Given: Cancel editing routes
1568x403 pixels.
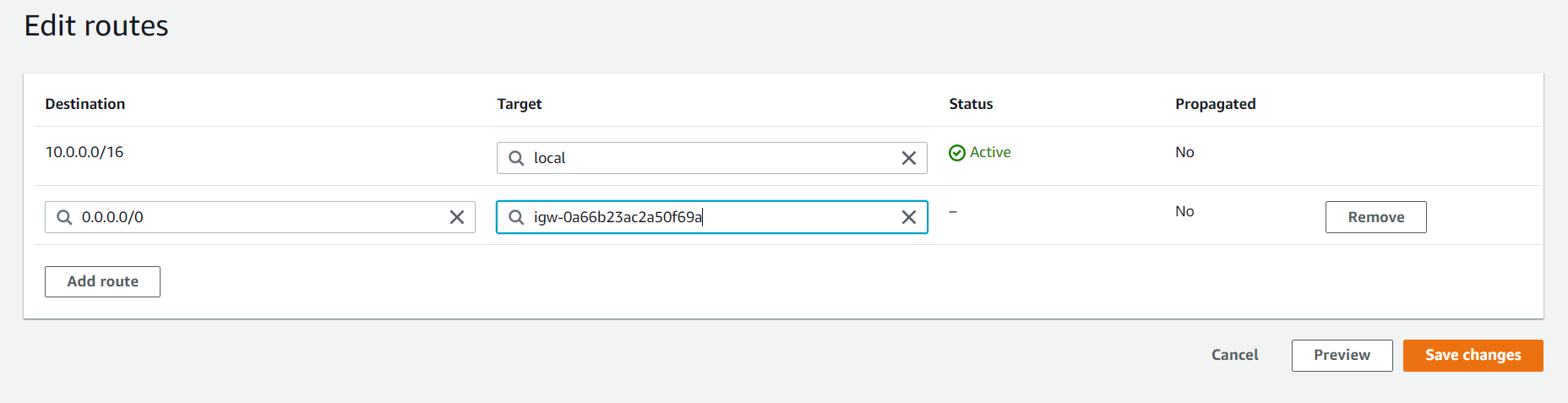Looking at the screenshot, I should [1235, 355].
